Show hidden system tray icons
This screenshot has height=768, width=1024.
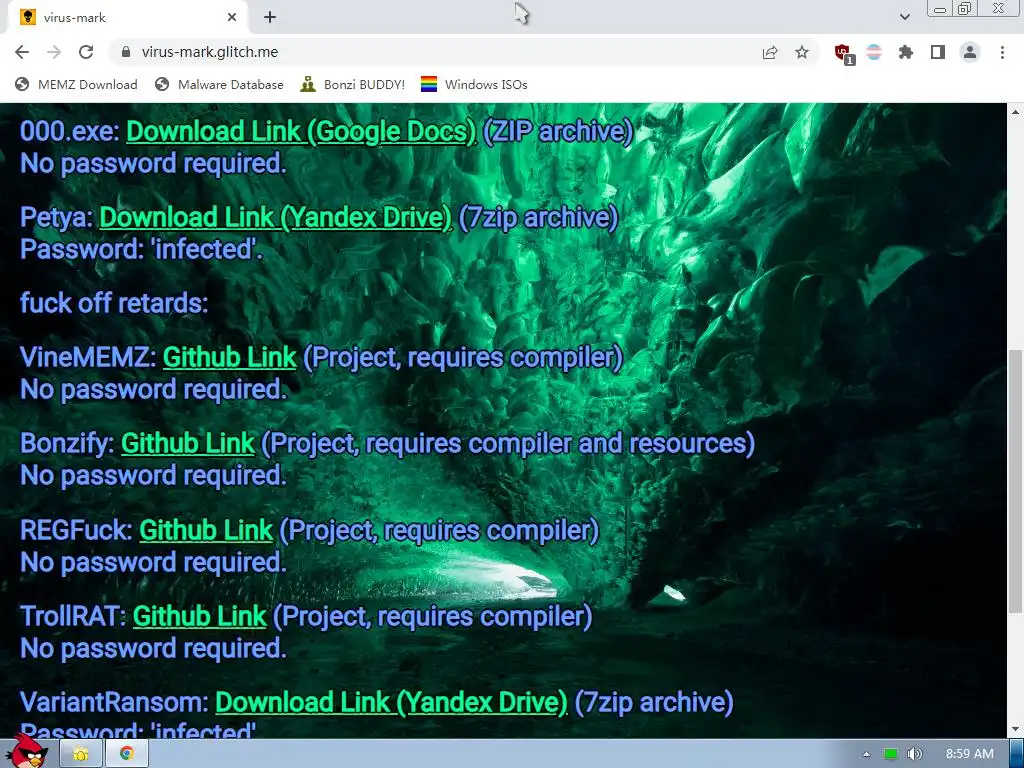click(866, 754)
